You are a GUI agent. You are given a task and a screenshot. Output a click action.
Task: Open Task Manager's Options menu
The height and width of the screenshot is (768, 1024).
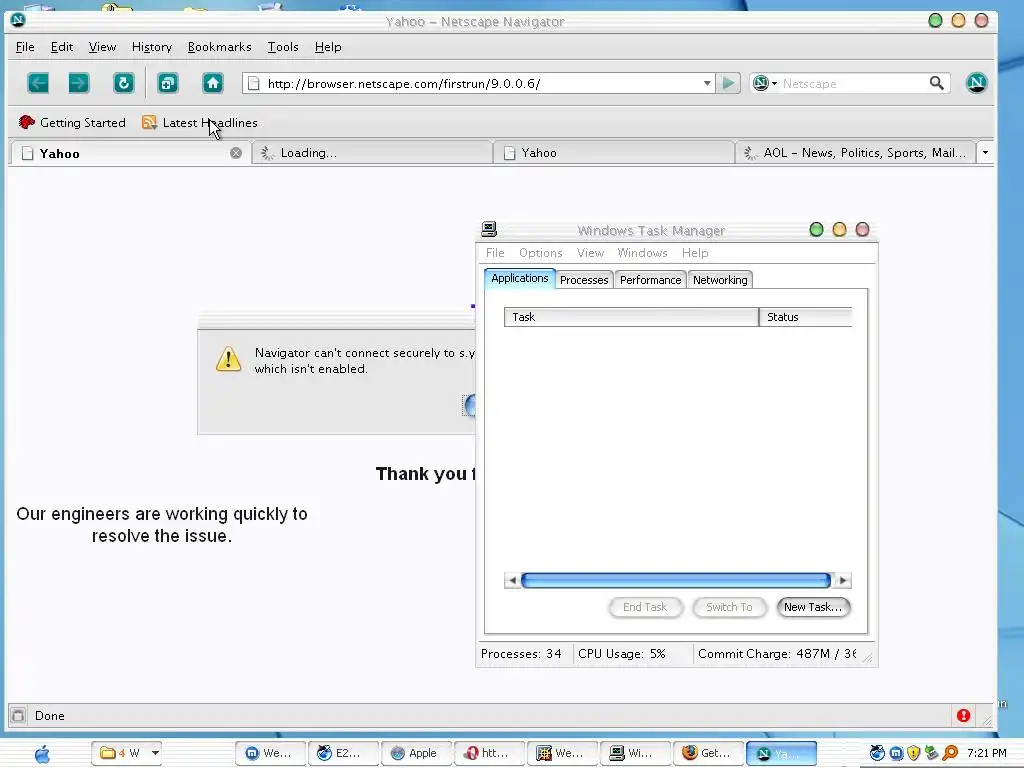[540, 253]
